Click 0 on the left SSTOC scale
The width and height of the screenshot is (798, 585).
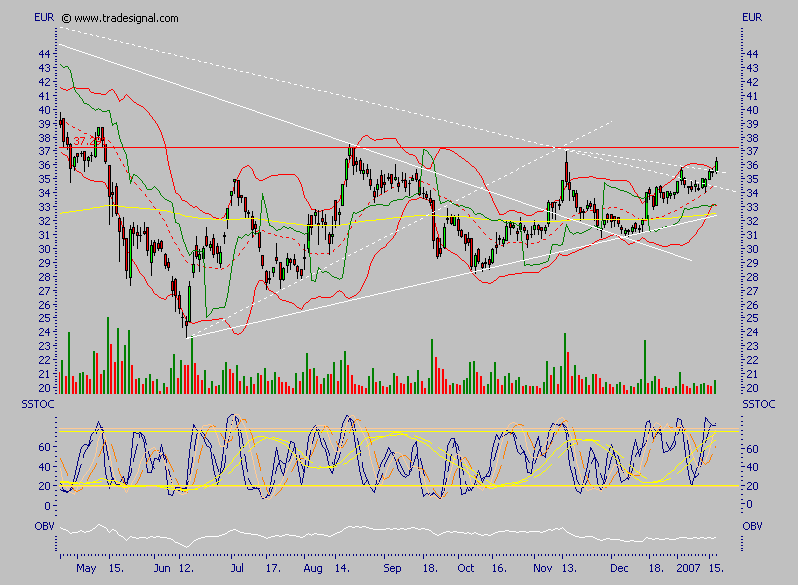47,507
